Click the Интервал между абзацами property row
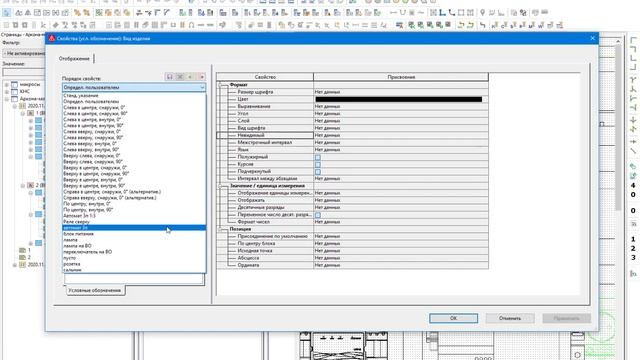 (x=353, y=179)
